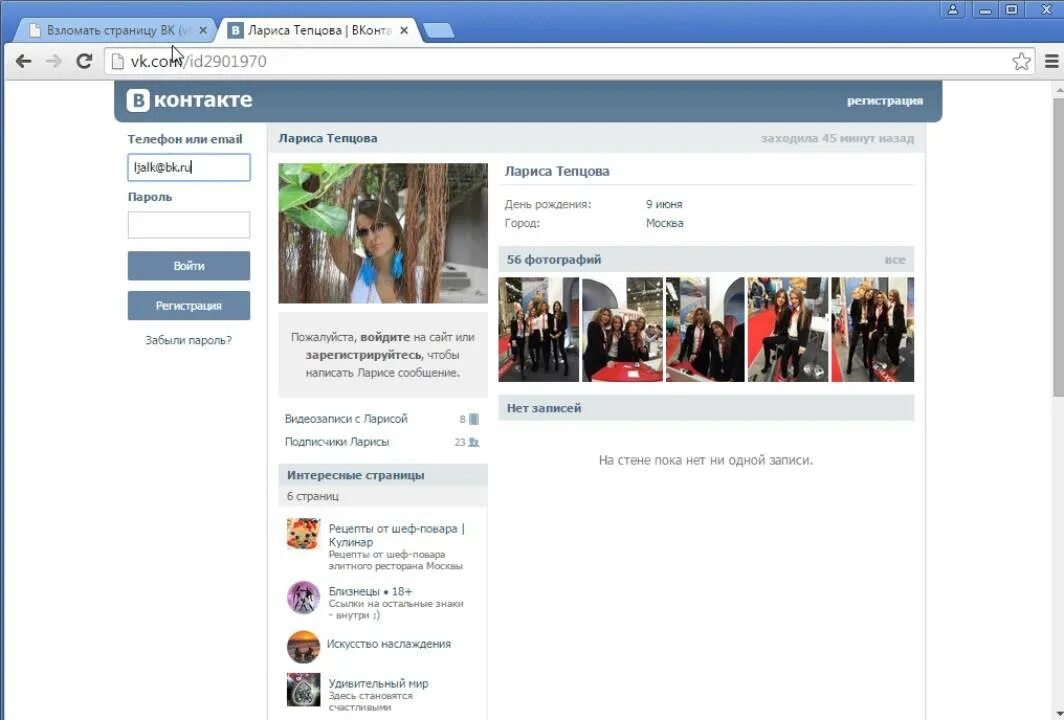Open Удивительный мир page avatar
This screenshot has height=720, width=1064.
coord(303,689)
